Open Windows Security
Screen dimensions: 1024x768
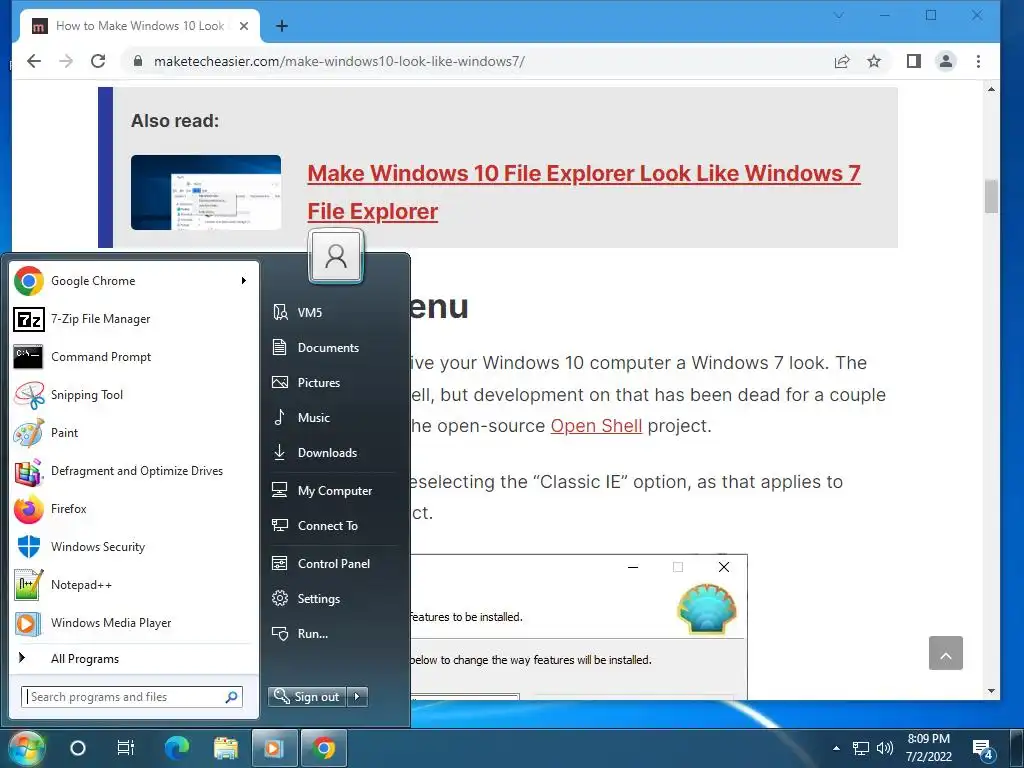coord(134,547)
